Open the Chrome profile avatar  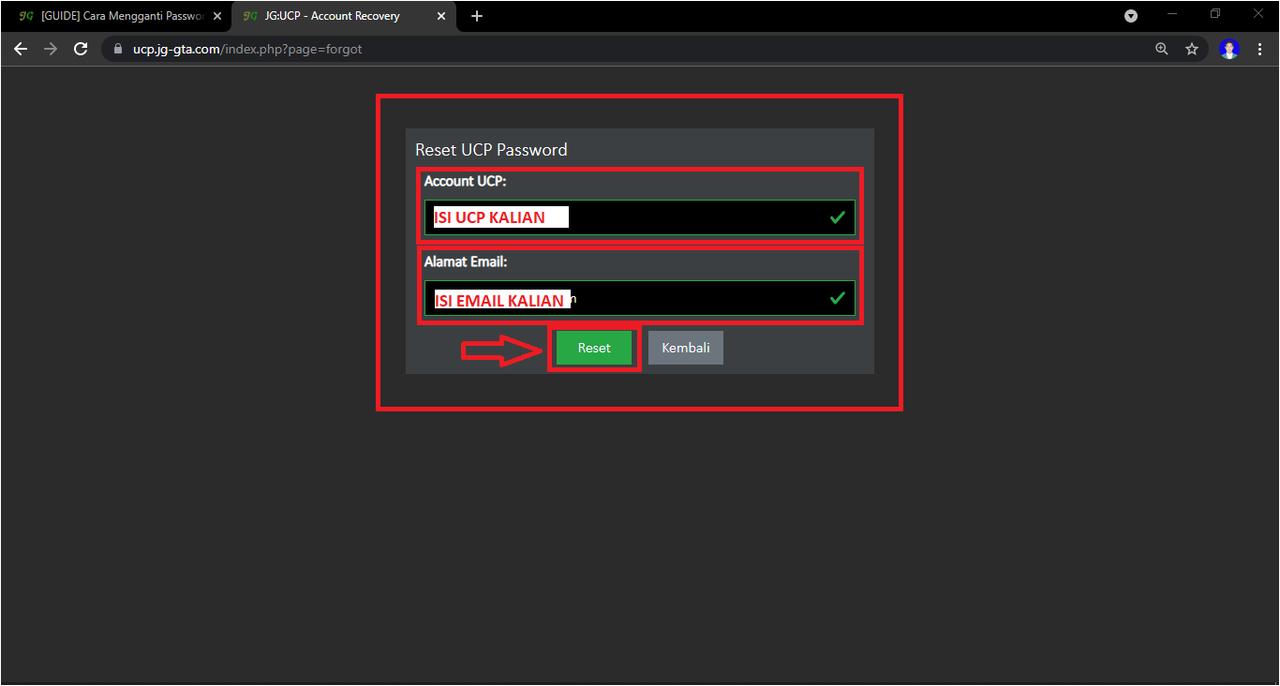click(1229, 48)
